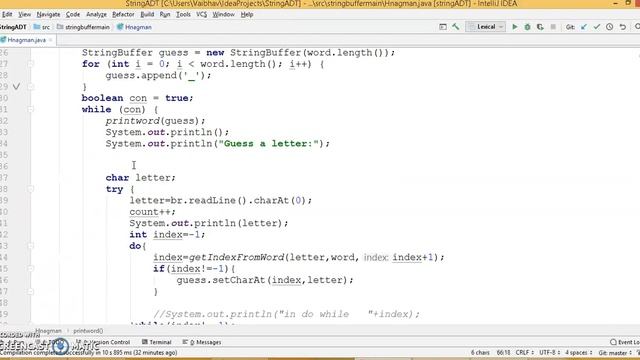Click the check mark gutter icon line 29
Image resolution: width=640 pixels, height=360 pixels.
pyautogui.click(x=16, y=87)
